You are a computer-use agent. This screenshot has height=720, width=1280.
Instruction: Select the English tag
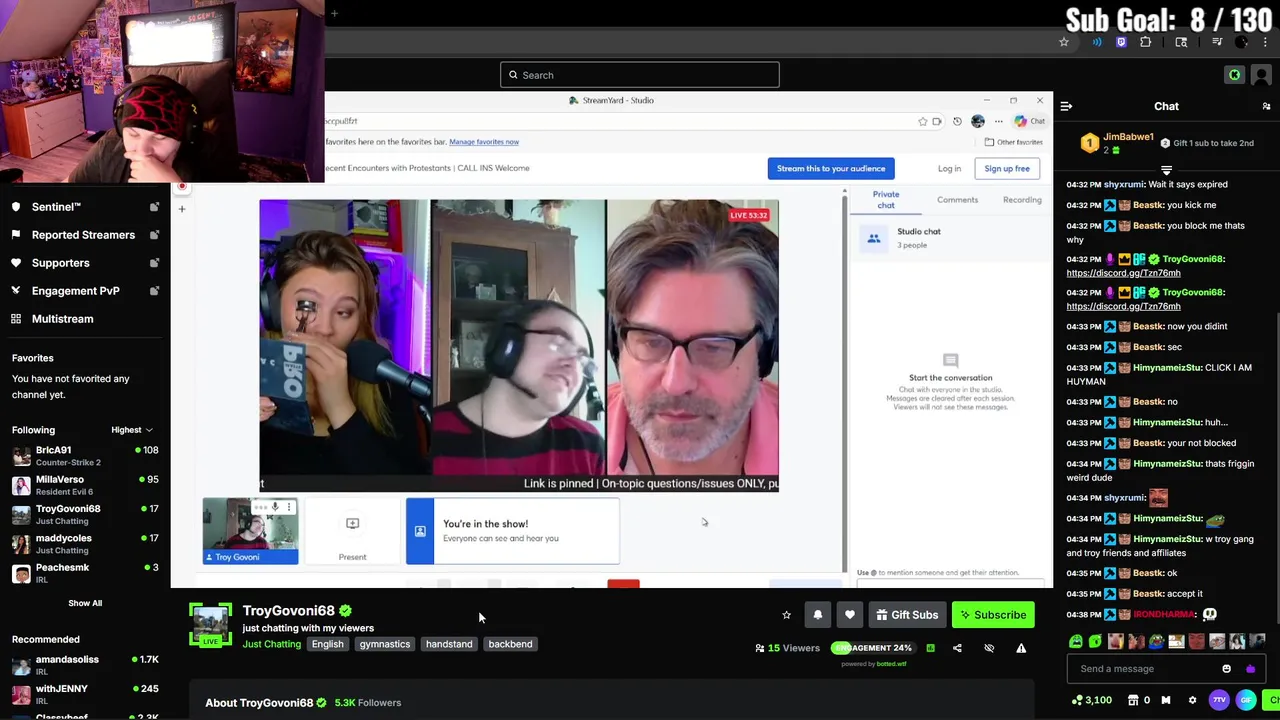click(327, 644)
